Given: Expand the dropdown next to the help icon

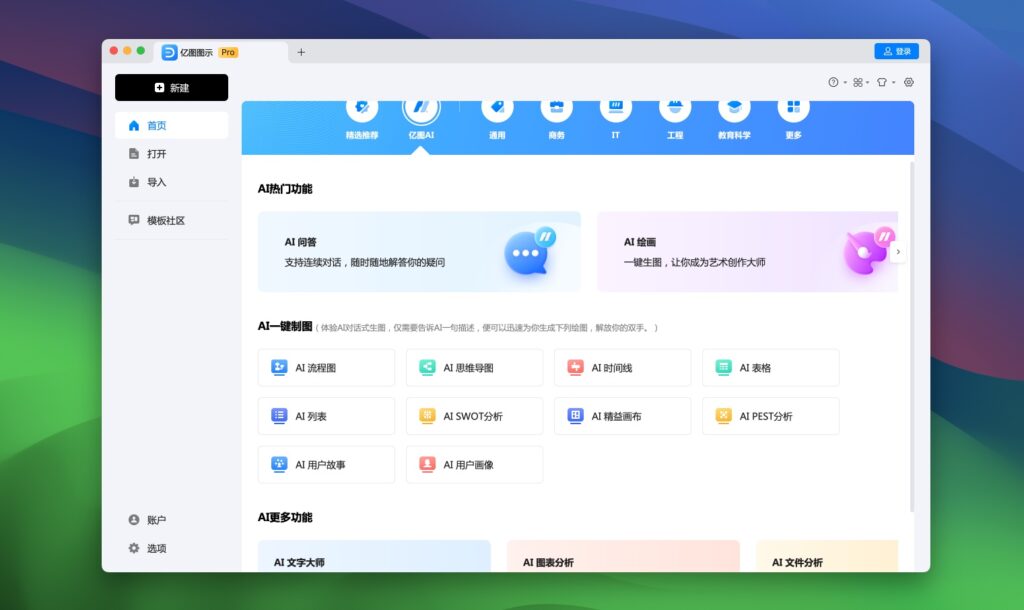Looking at the screenshot, I should tap(846, 83).
